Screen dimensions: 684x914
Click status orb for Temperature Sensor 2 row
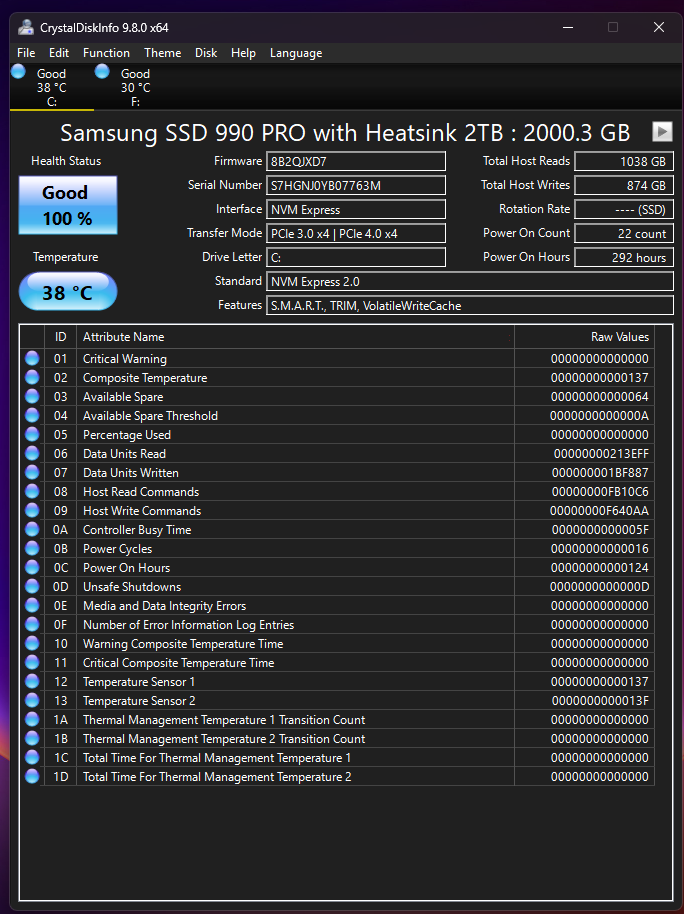click(x=32, y=701)
